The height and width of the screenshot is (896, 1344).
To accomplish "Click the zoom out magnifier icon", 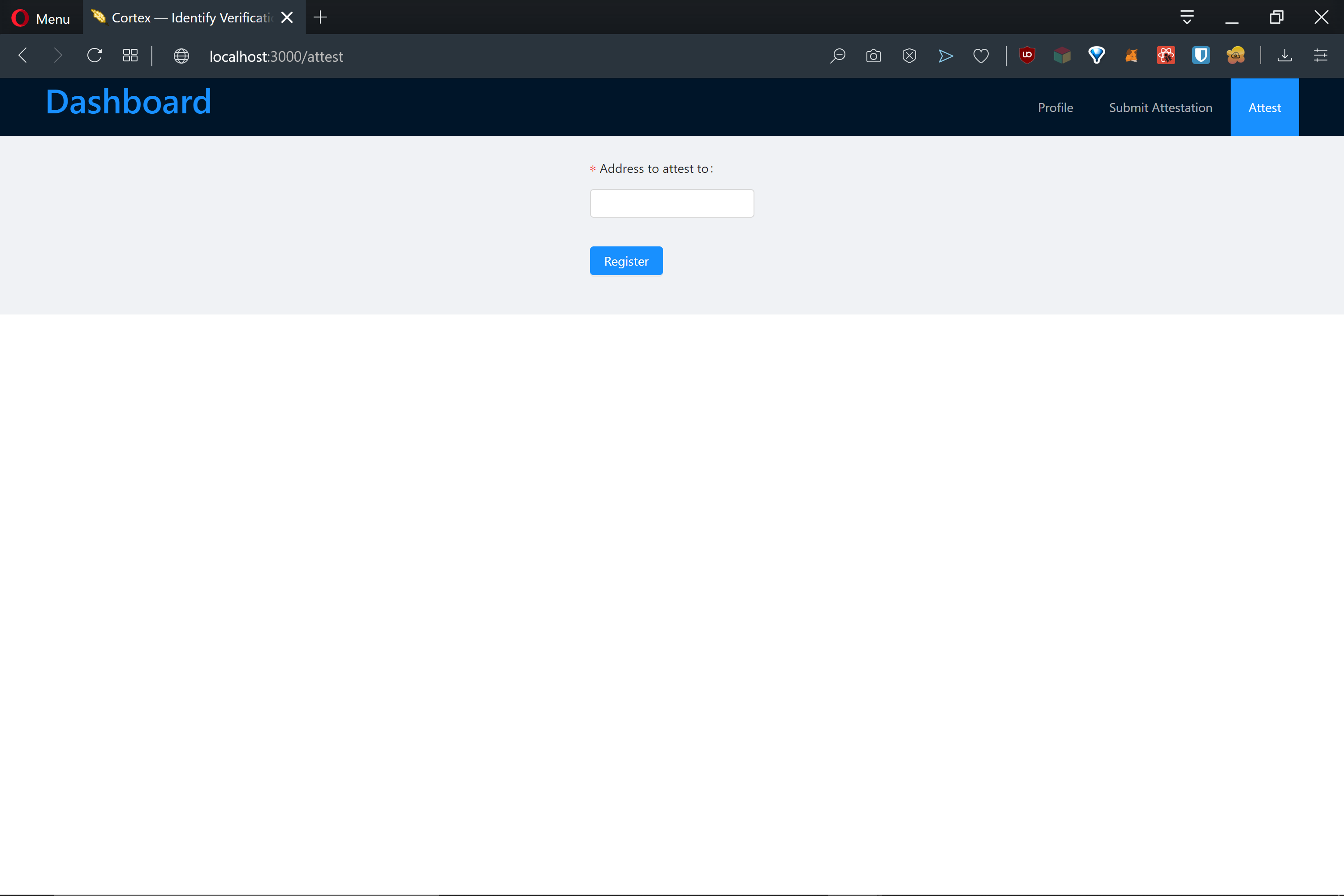I will tap(838, 56).
